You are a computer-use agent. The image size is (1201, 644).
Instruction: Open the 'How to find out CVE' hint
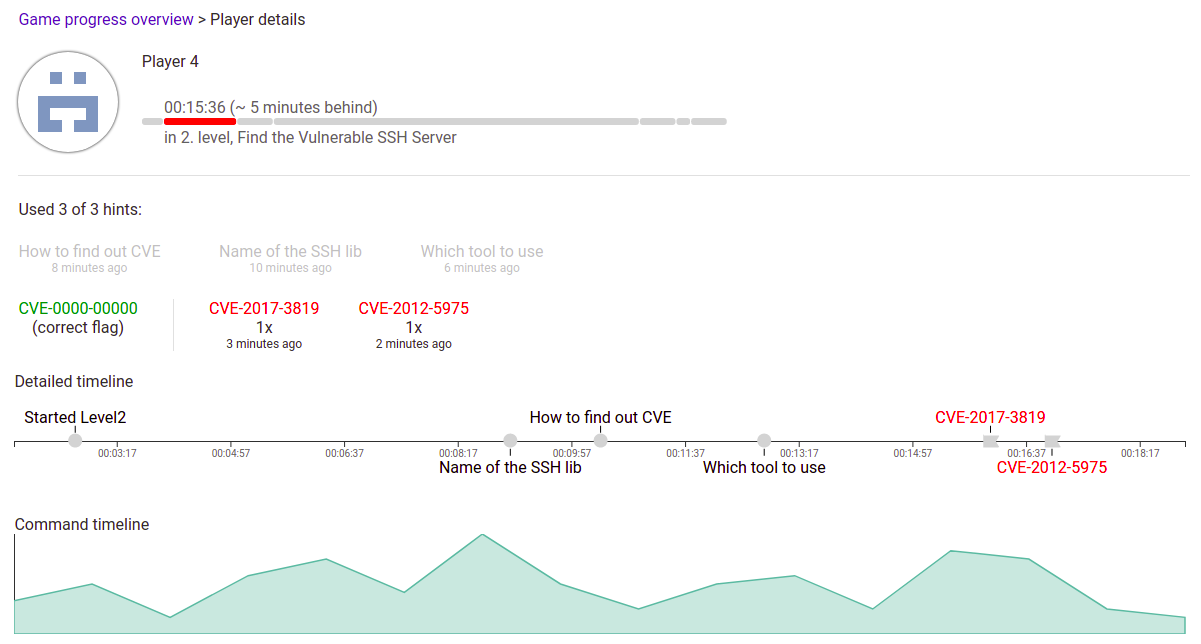tap(89, 251)
